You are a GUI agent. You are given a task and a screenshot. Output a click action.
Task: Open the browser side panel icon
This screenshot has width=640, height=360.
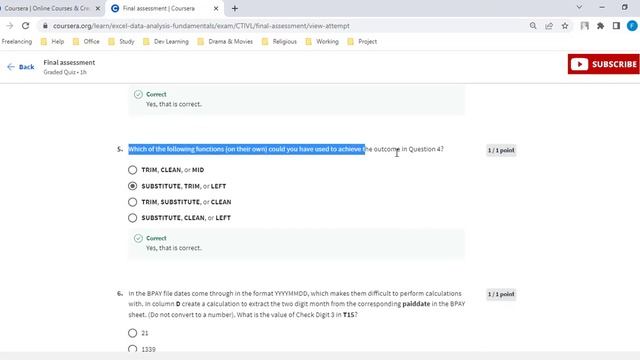[616, 26]
